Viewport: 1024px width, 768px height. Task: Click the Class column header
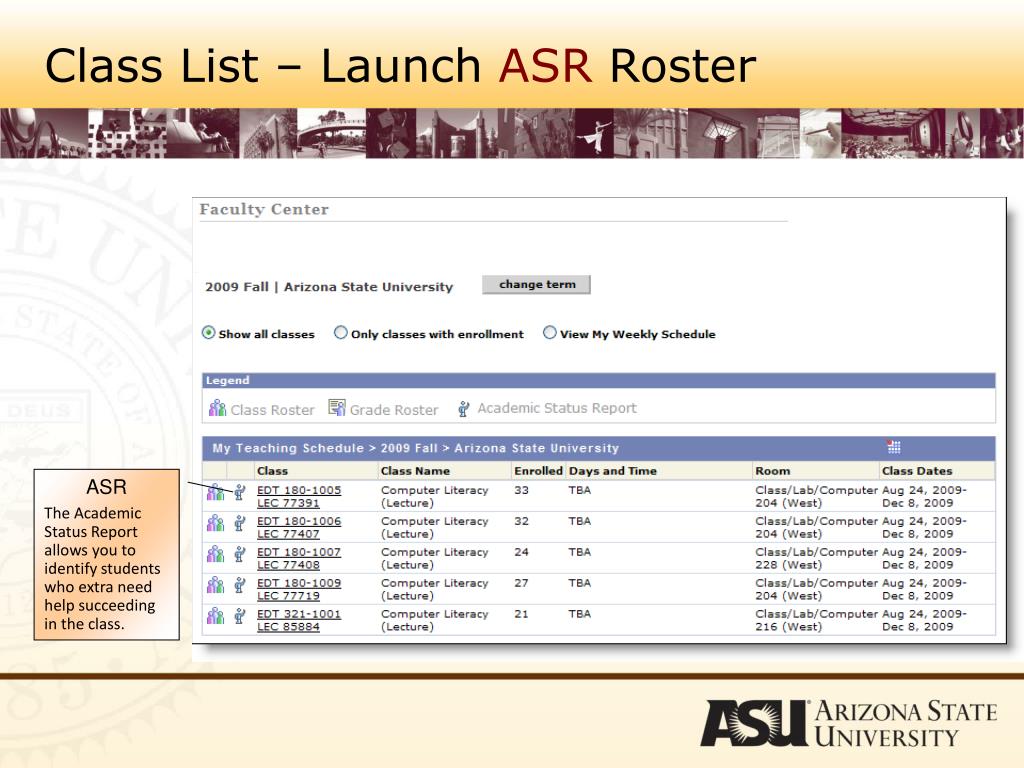[x=272, y=471]
